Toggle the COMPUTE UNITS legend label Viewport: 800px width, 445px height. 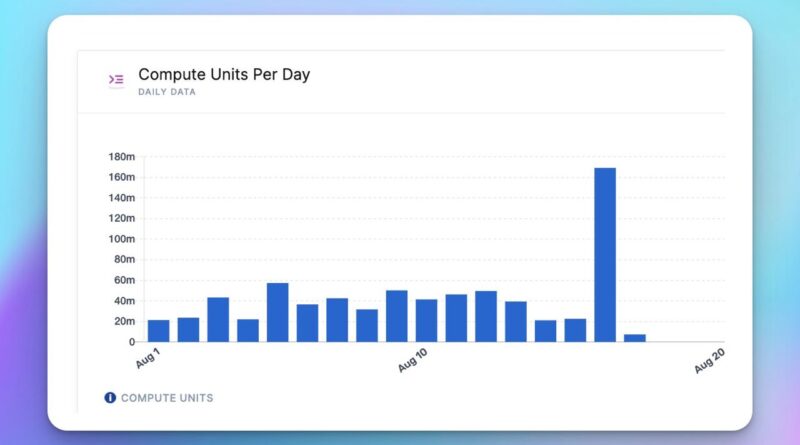(166, 398)
